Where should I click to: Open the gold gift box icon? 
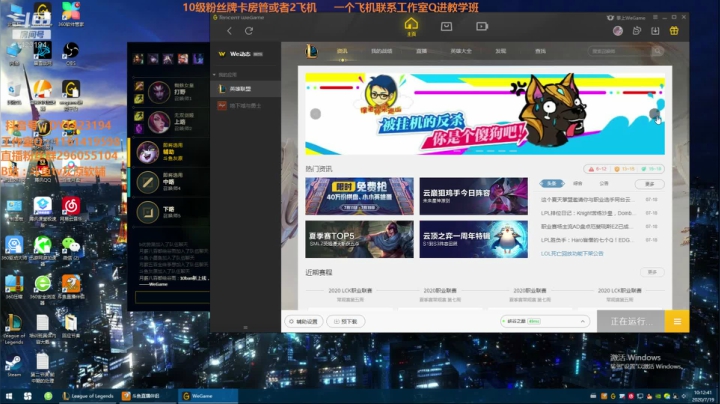tap(674, 31)
